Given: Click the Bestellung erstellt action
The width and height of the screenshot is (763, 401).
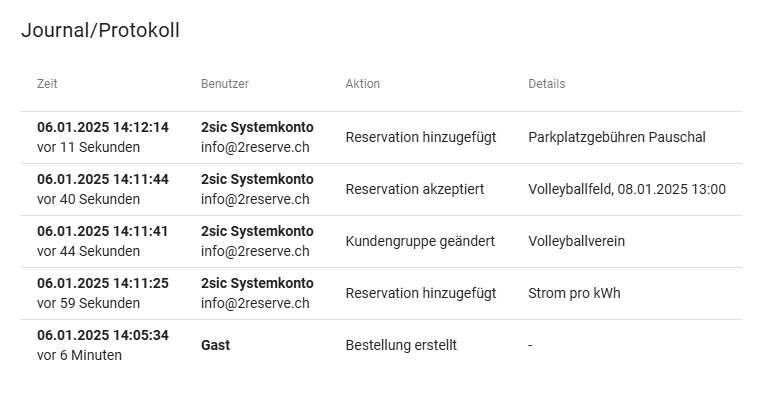Looking at the screenshot, I should click(401, 345).
